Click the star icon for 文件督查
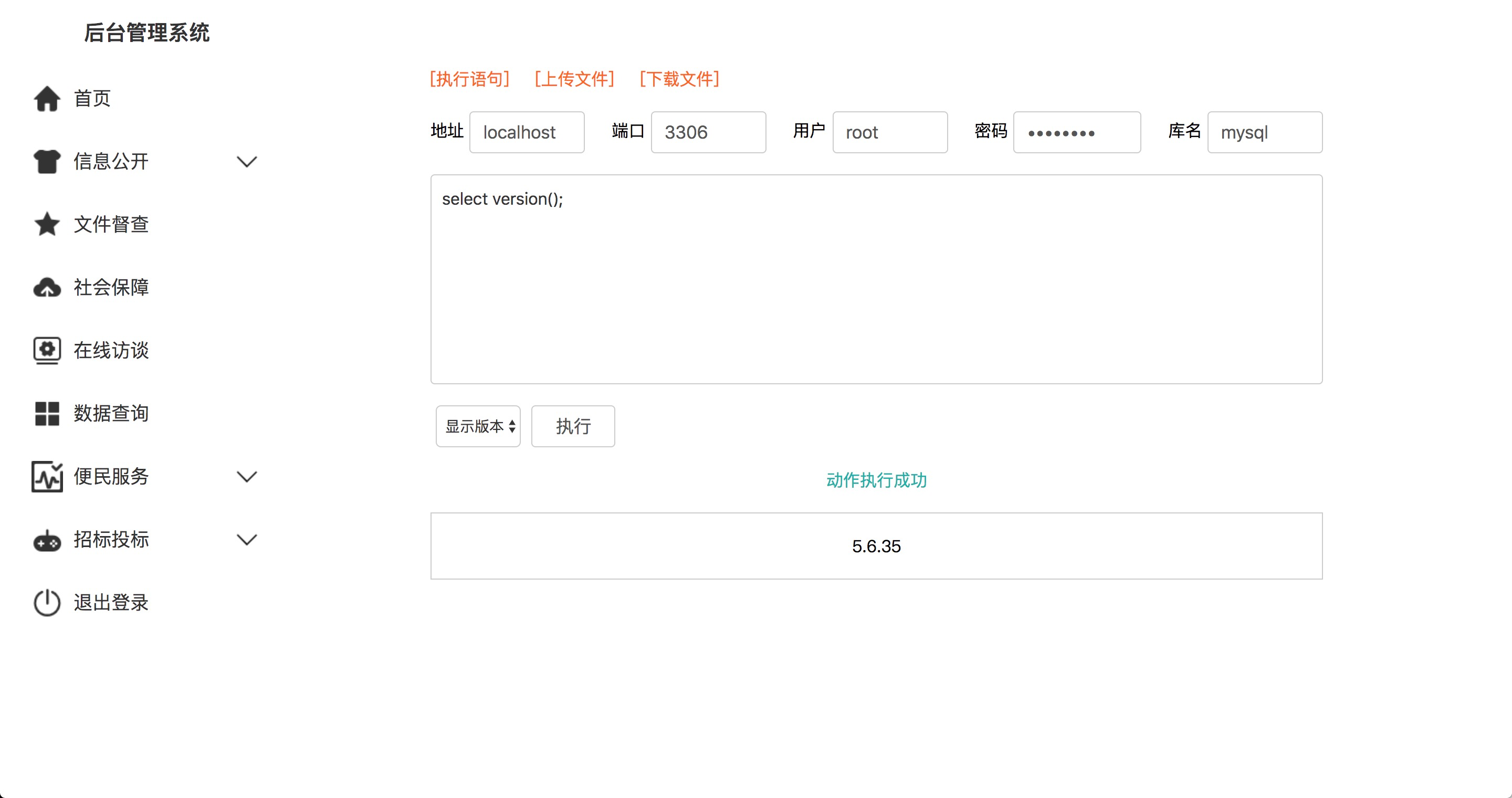 [47, 224]
